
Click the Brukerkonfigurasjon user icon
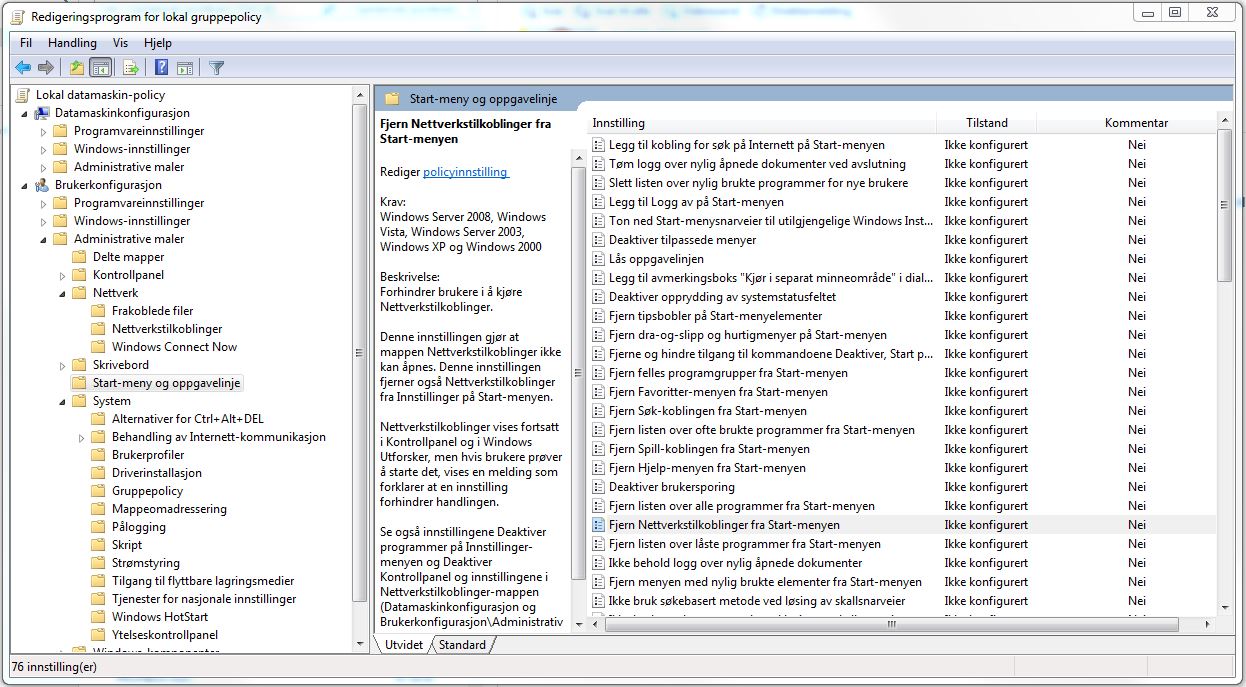42,185
